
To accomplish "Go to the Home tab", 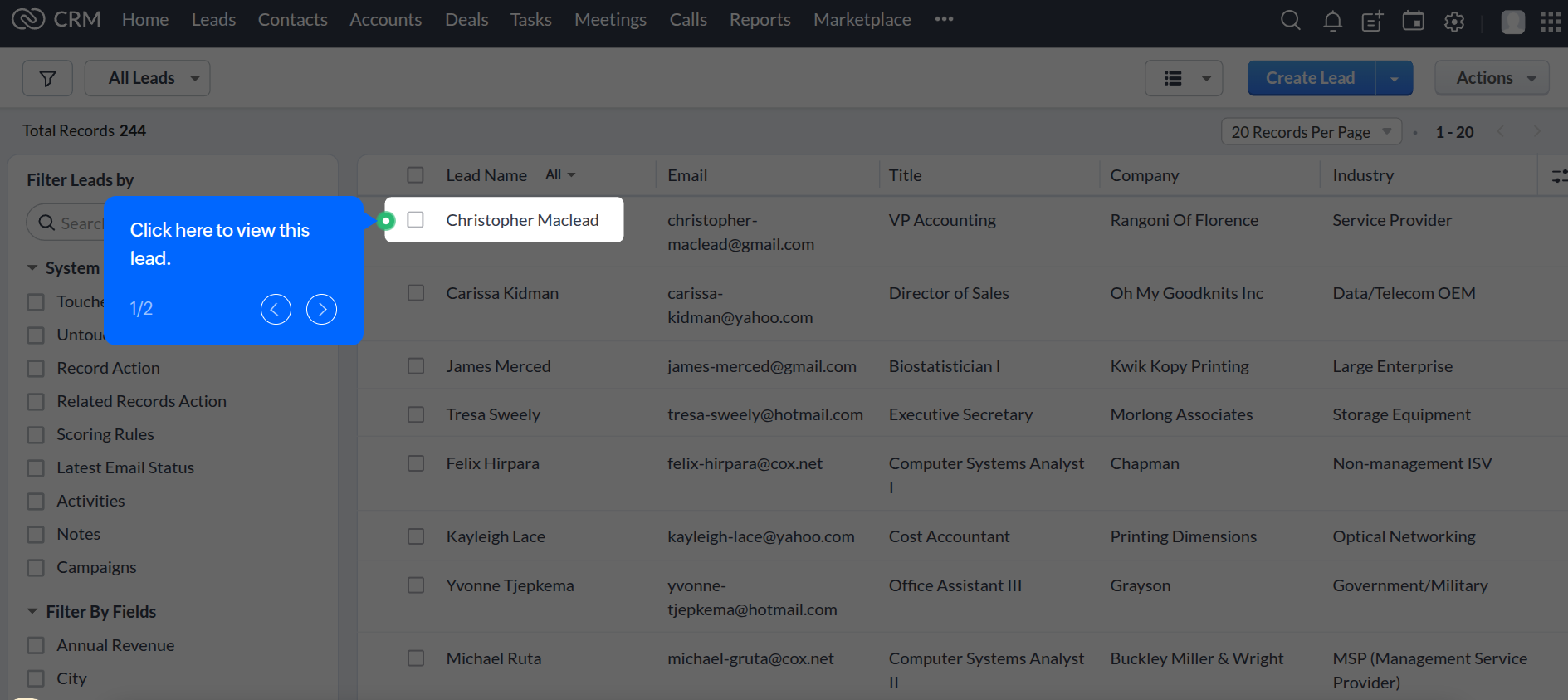I will tap(145, 19).
